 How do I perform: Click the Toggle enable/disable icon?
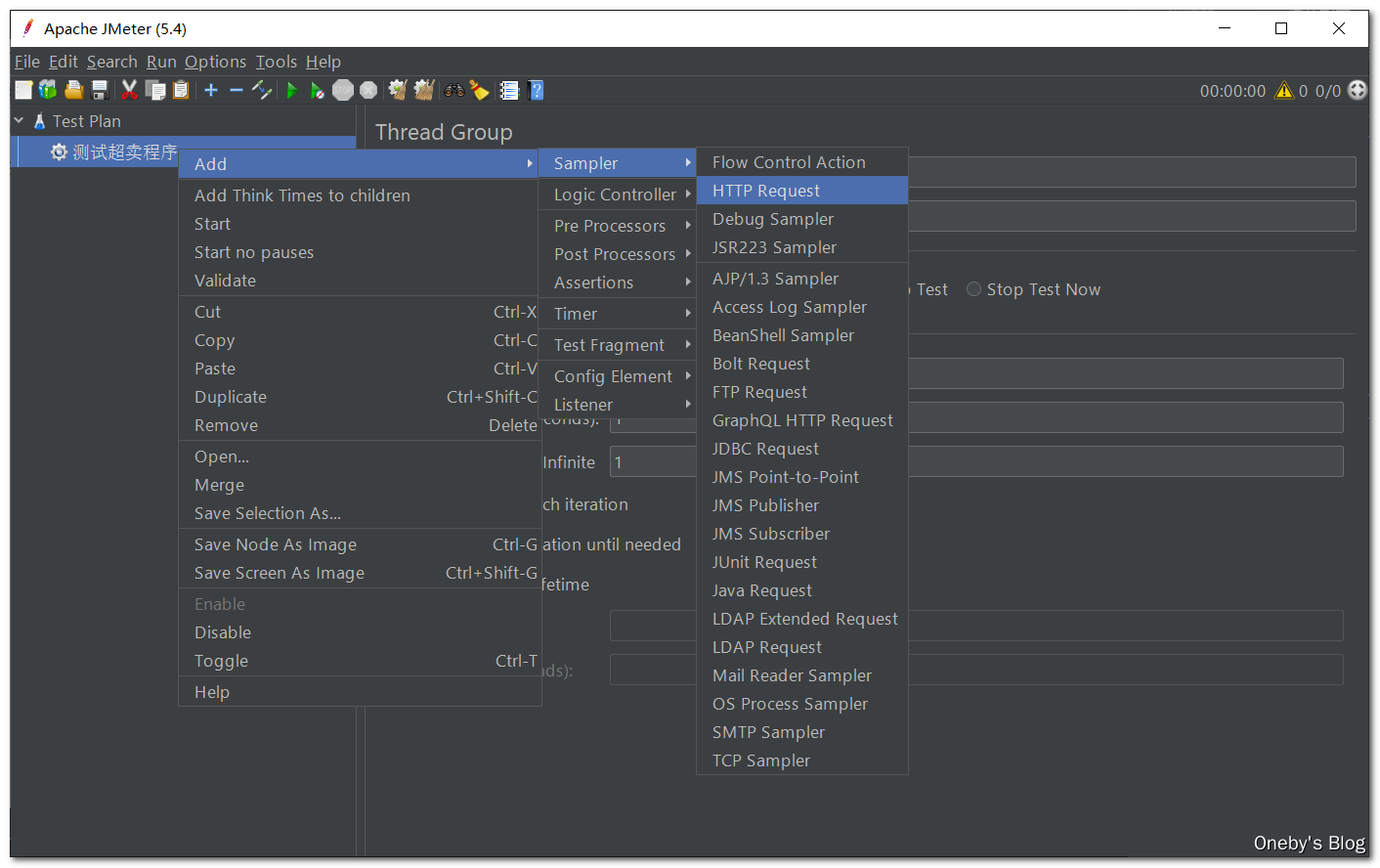tap(262, 90)
